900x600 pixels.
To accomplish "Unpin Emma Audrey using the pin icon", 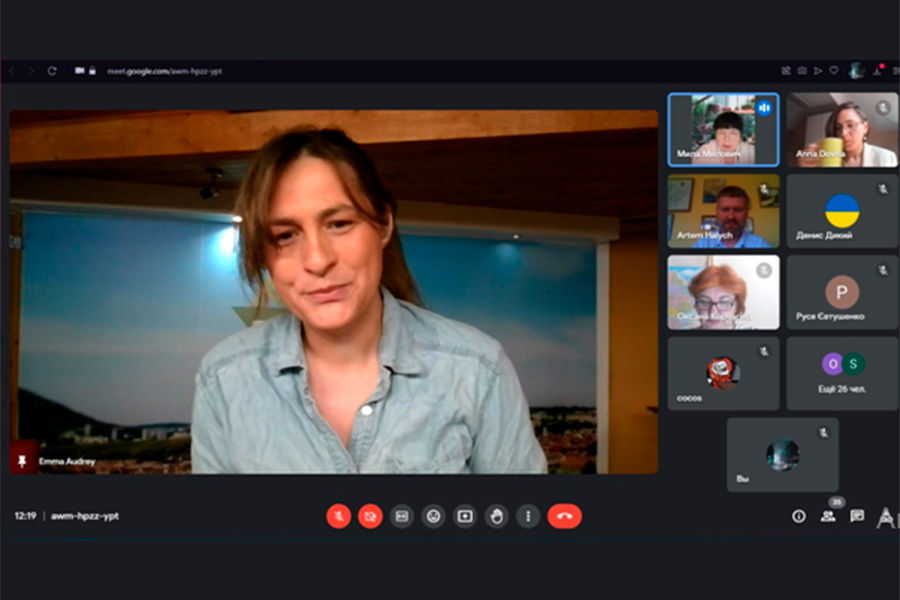I will click(x=23, y=461).
